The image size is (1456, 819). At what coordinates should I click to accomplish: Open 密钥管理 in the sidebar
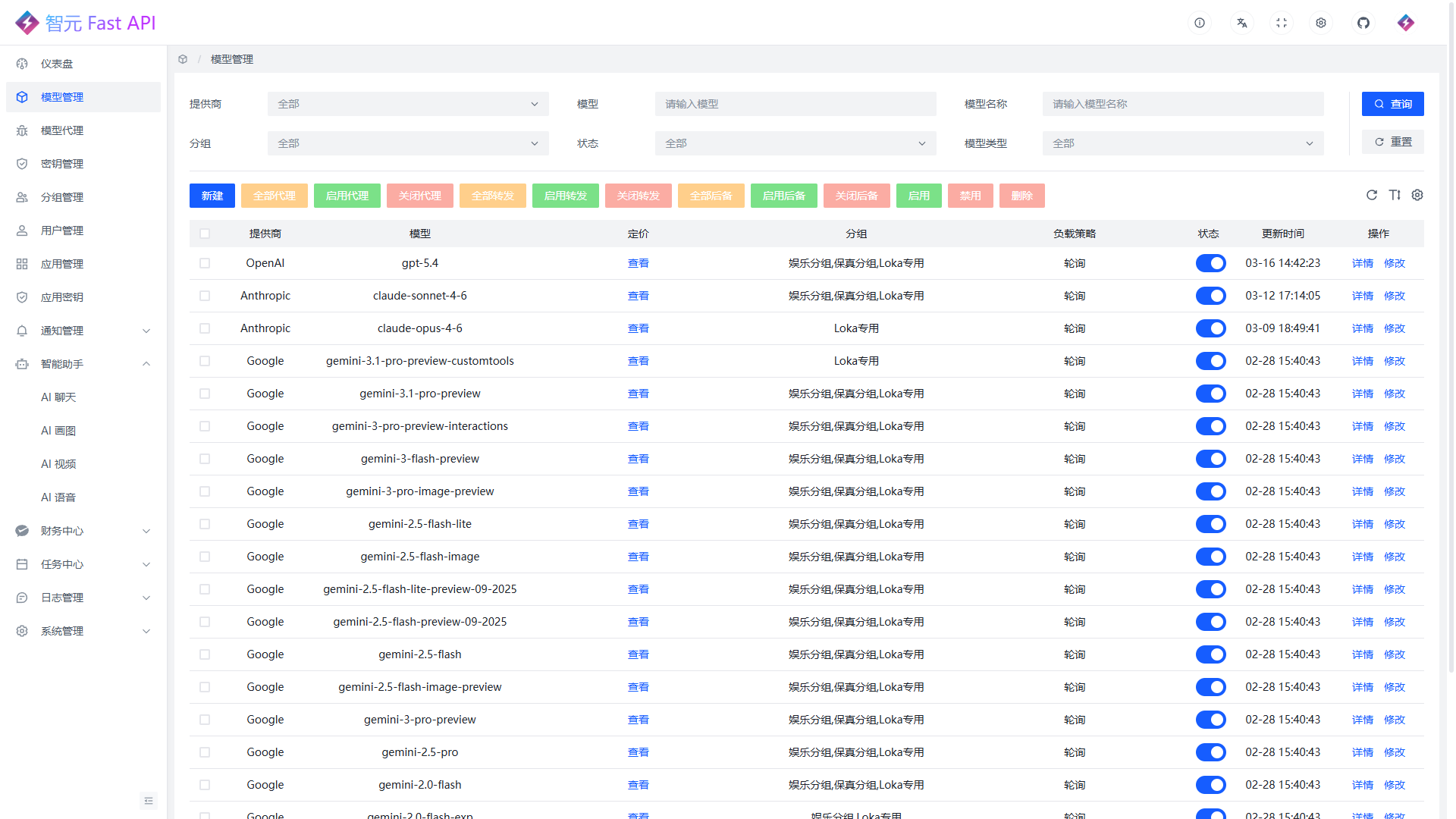click(x=62, y=164)
